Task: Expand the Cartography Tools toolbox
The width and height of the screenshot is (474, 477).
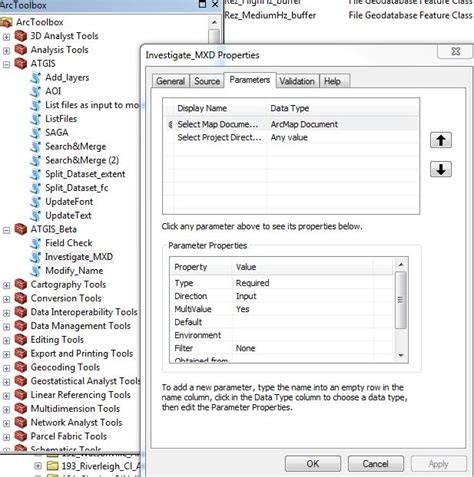Action: click(x=6, y=285)
